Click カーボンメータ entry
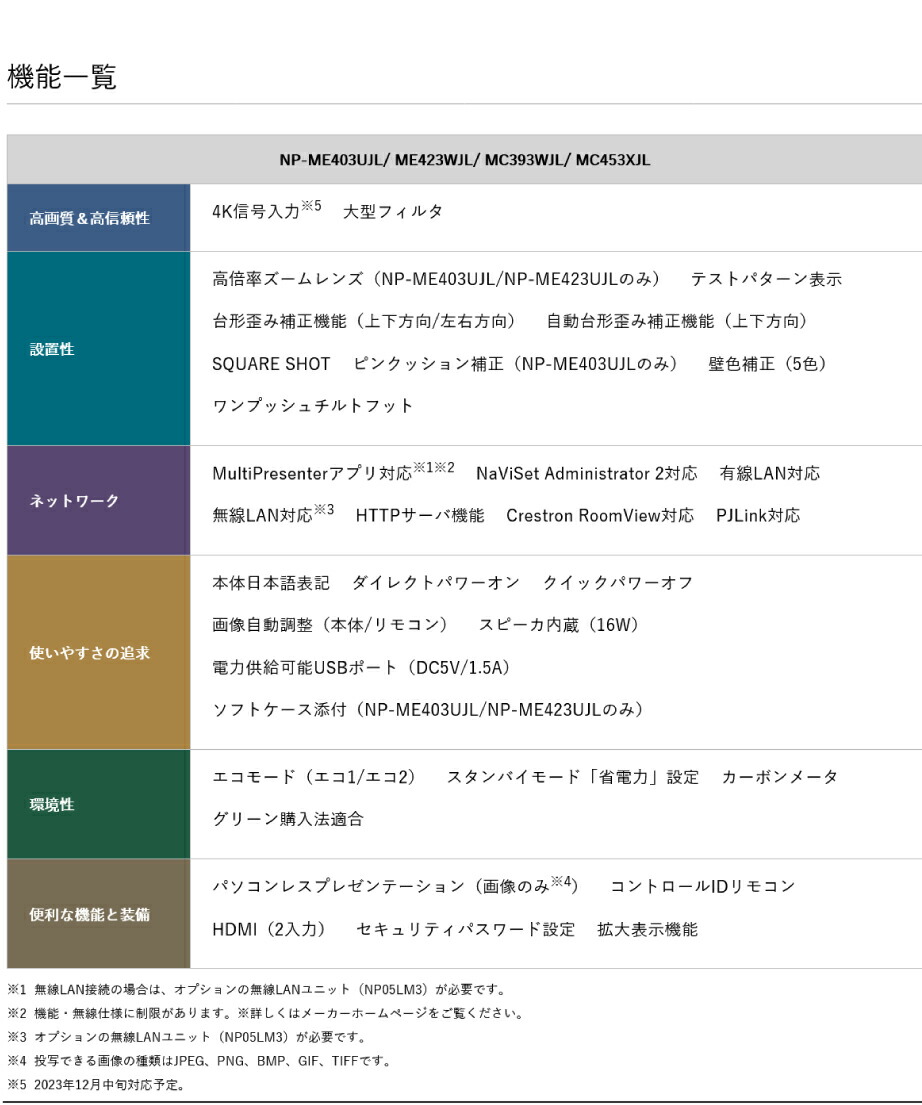Viewport: 922px width, 1105px height. click(x=780, y=777)
